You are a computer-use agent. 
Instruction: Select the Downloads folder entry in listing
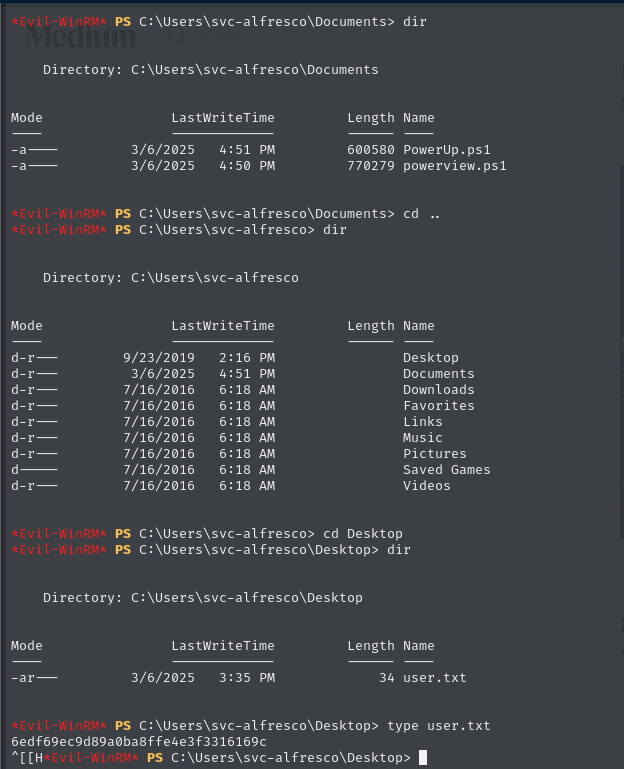coord(439,389)
